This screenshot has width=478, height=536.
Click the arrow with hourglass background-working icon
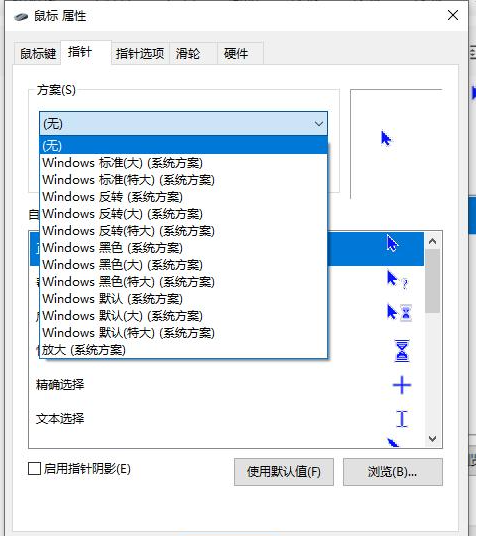point(399,312)
